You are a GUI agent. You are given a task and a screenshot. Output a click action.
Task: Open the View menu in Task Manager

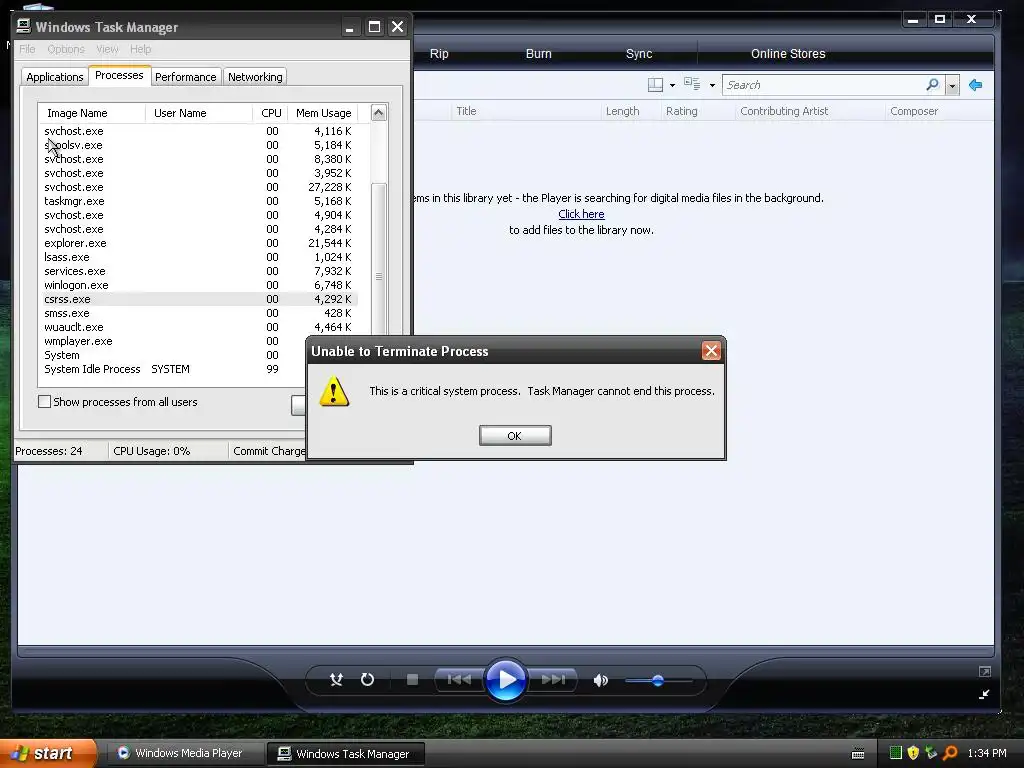[x=107, y=49]
